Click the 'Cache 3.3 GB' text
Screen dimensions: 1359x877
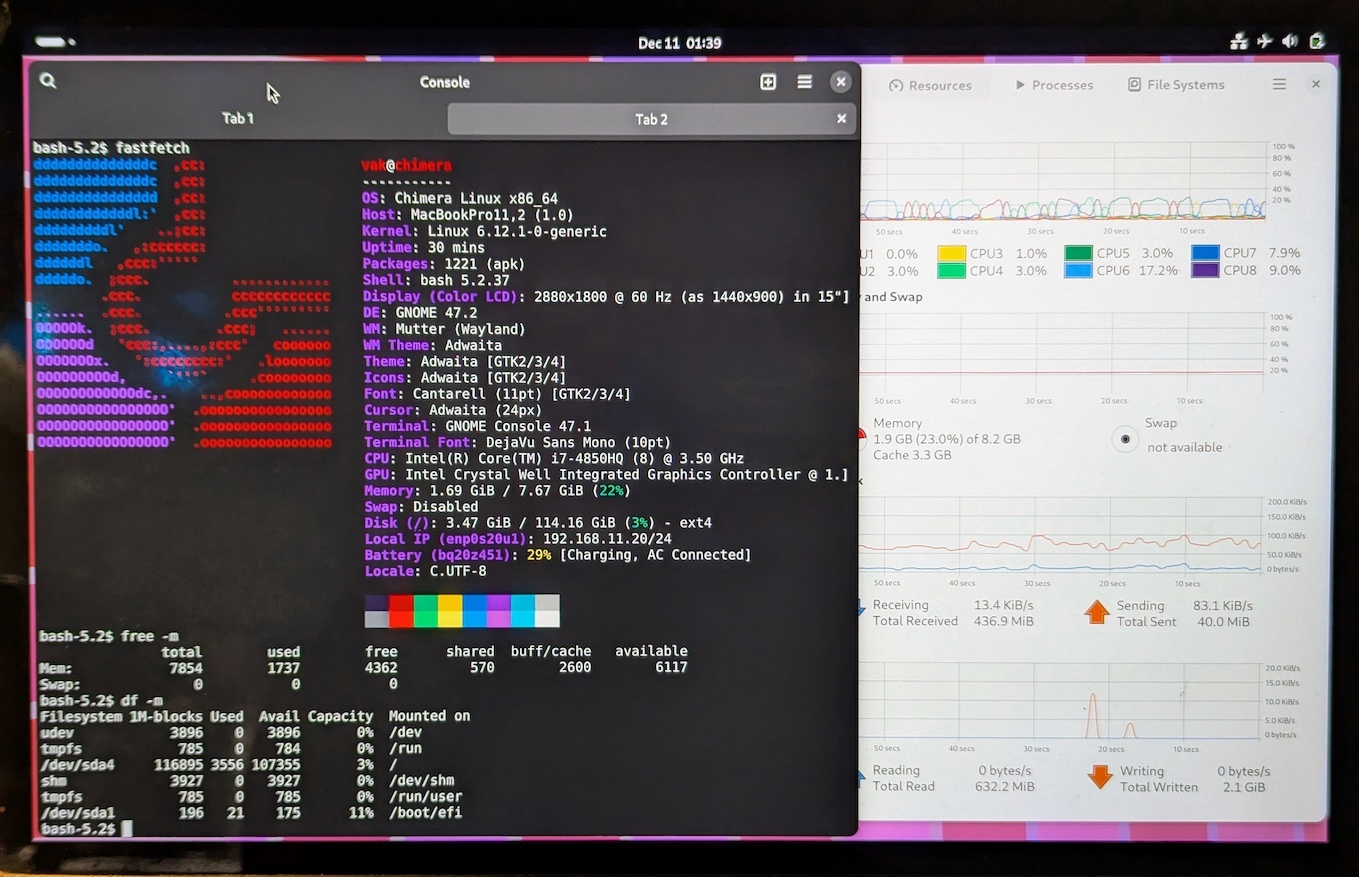pyautogui.click(x=912, y=455)
